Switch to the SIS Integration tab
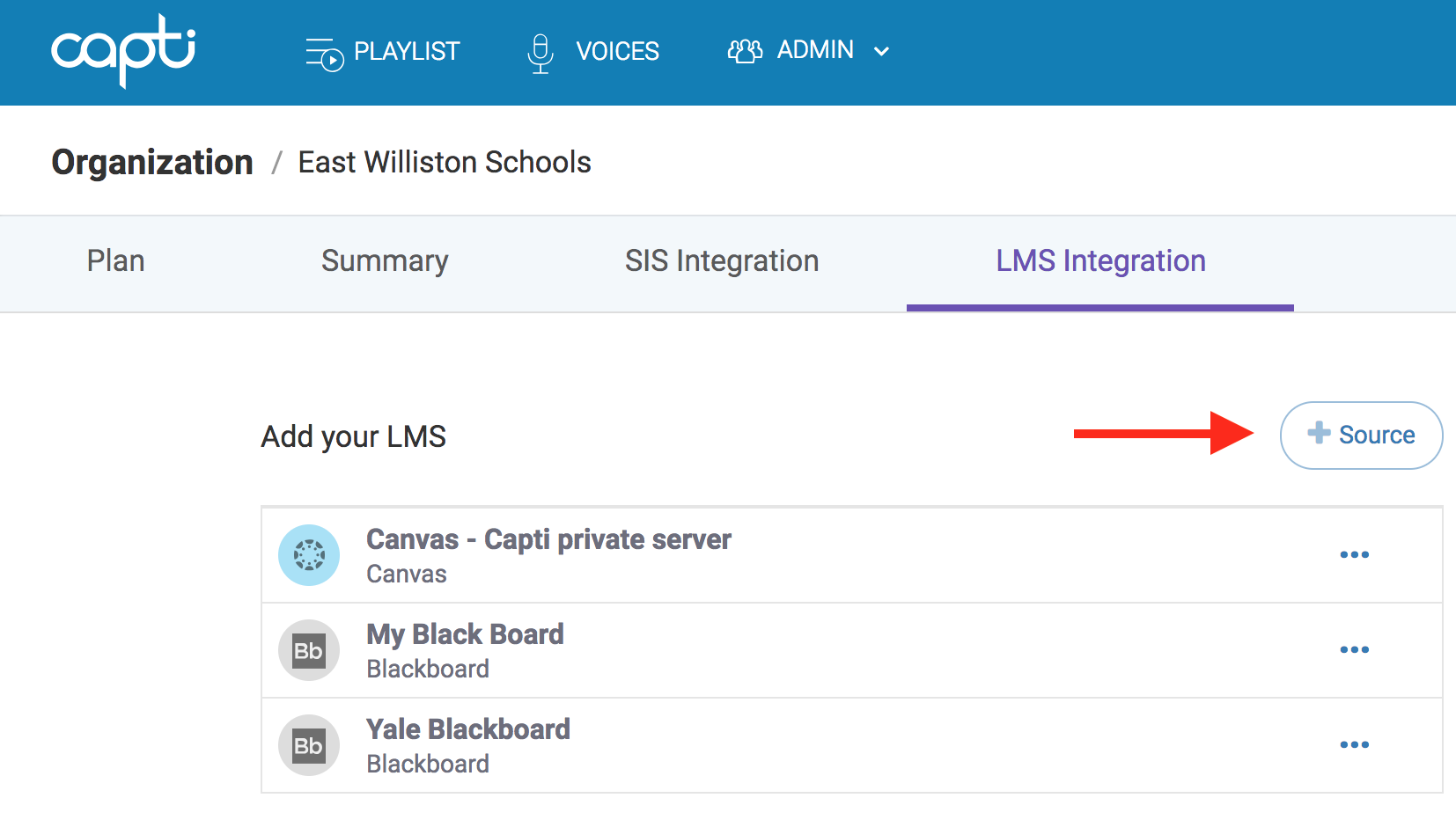 click(722, 261)
